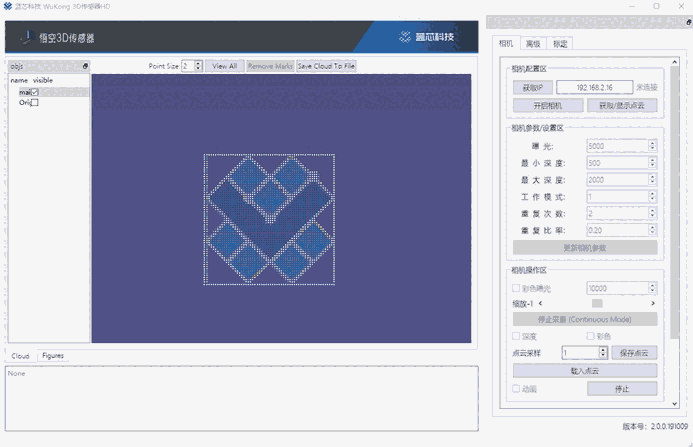Switch to the 标定 tab
693x447 pixels.
[x=560, y=44]
